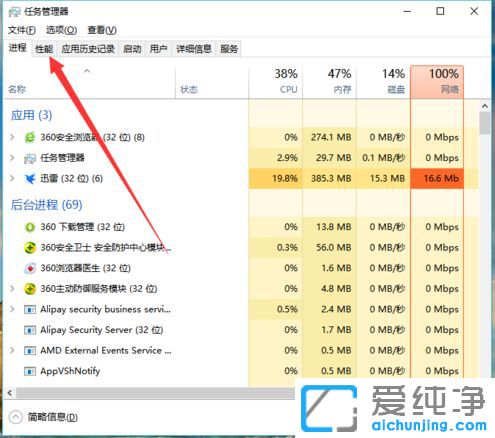The image size is (495, 438).
Task: Click the 任务管理器 process row icon
Action: (x=30, y=158)
